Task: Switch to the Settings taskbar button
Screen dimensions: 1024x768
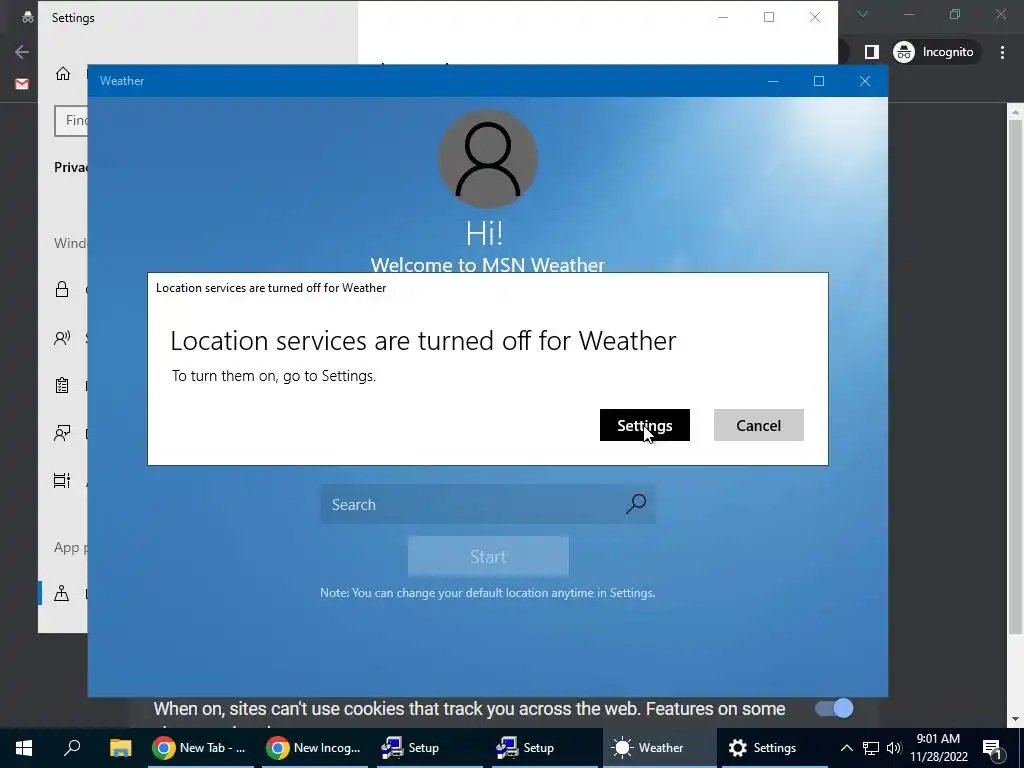Action: pos(775,748)
